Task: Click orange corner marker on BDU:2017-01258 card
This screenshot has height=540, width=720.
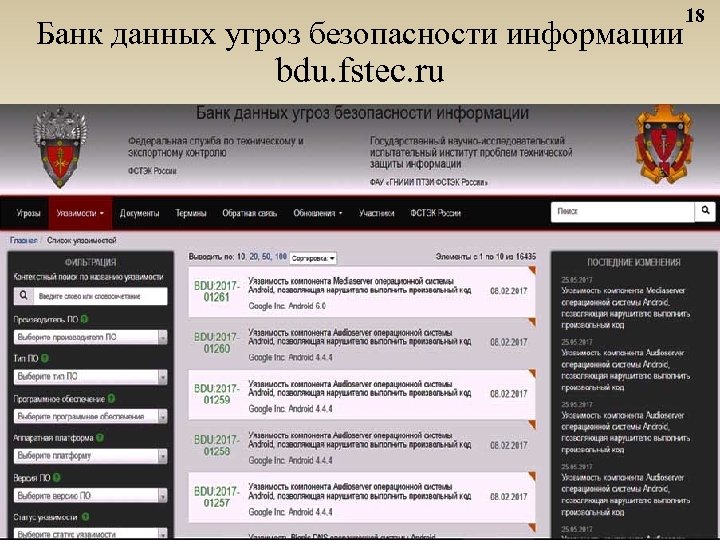Action: click(532, 425)
